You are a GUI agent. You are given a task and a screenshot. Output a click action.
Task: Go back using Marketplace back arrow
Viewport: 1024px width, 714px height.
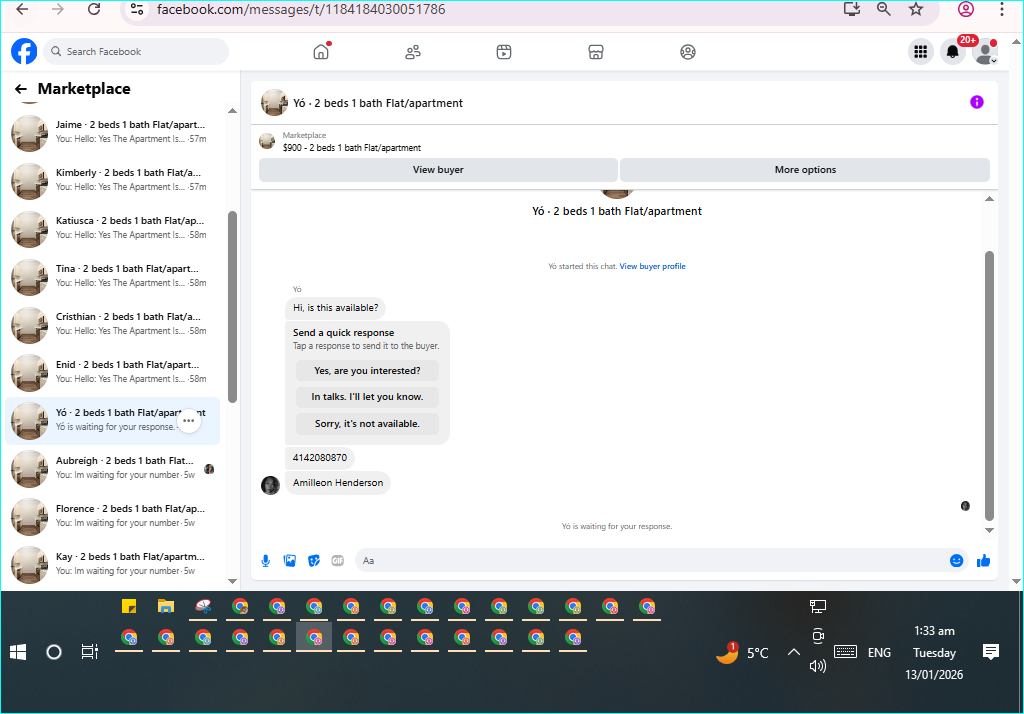click(21, 89)
